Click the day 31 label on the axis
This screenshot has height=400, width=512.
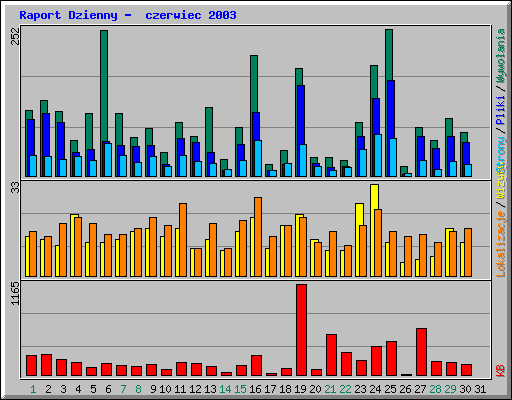point(480,389)
